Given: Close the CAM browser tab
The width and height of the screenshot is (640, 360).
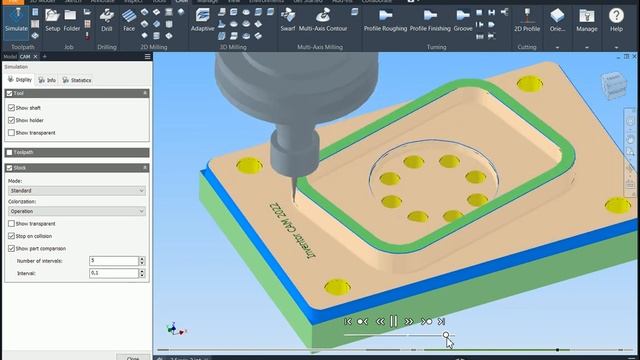Looking at the screenshot, I should pos(36,57).
